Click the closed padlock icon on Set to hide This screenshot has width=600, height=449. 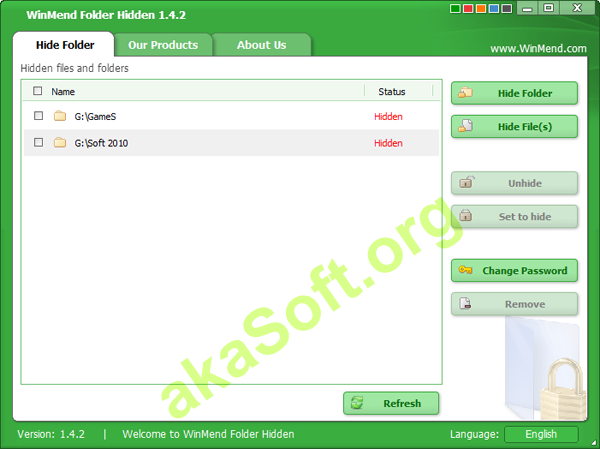(x=465, y=215)
